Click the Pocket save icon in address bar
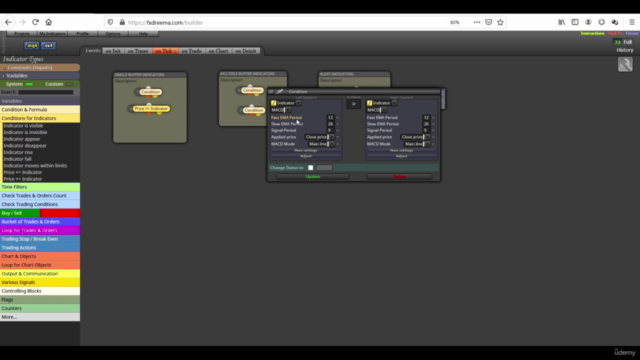 point(489,22)
